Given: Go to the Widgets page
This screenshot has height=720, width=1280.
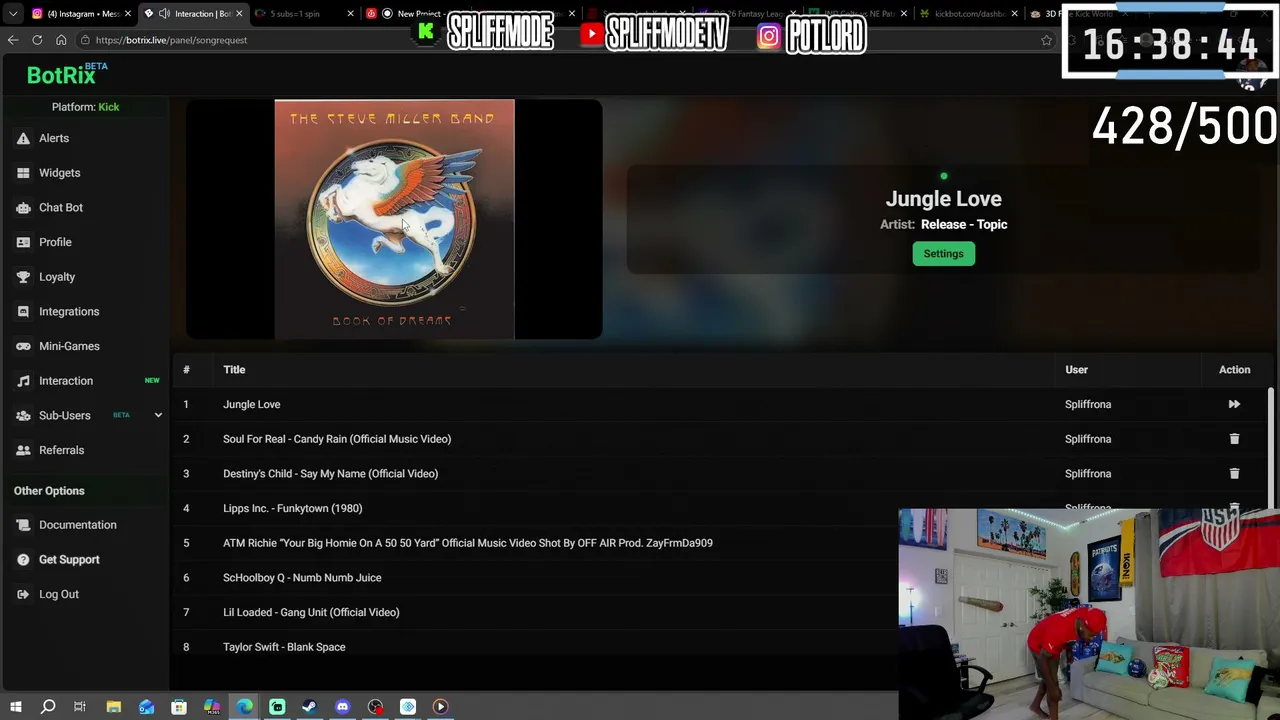Looking at the screenshot, I should click(x=59, y=173).
